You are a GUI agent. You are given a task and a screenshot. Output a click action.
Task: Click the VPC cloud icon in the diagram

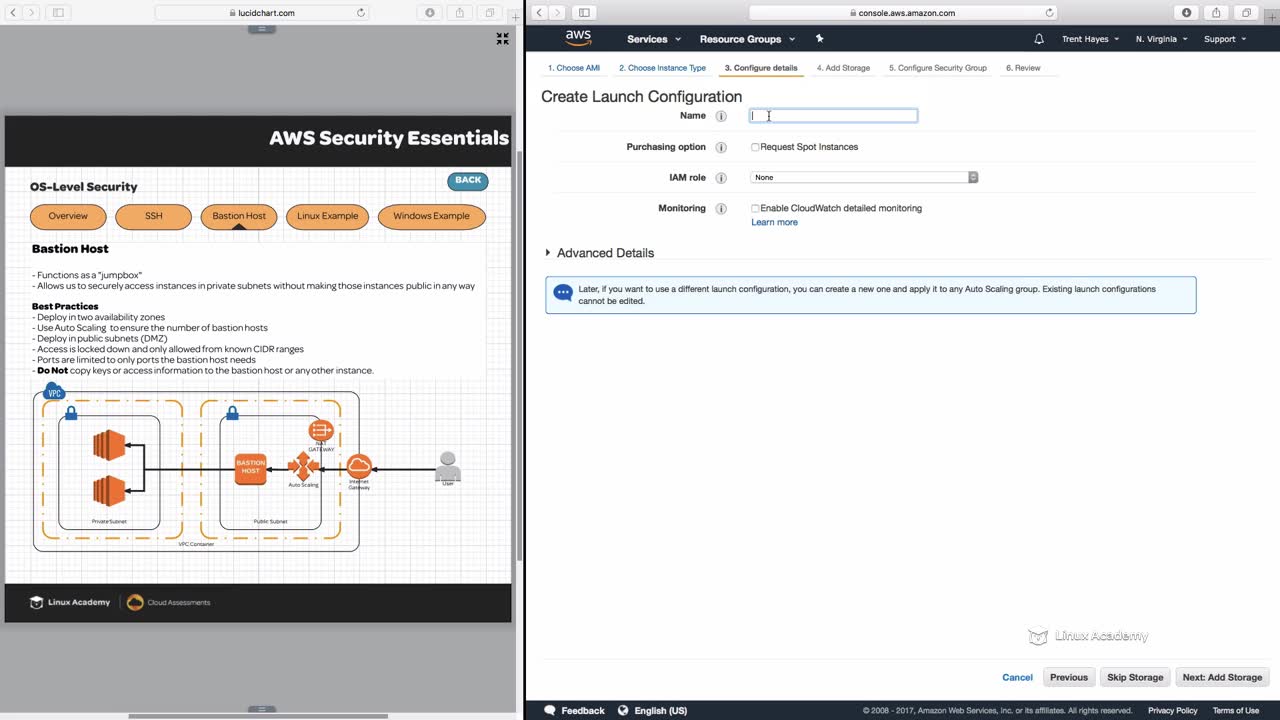(55, 392)
